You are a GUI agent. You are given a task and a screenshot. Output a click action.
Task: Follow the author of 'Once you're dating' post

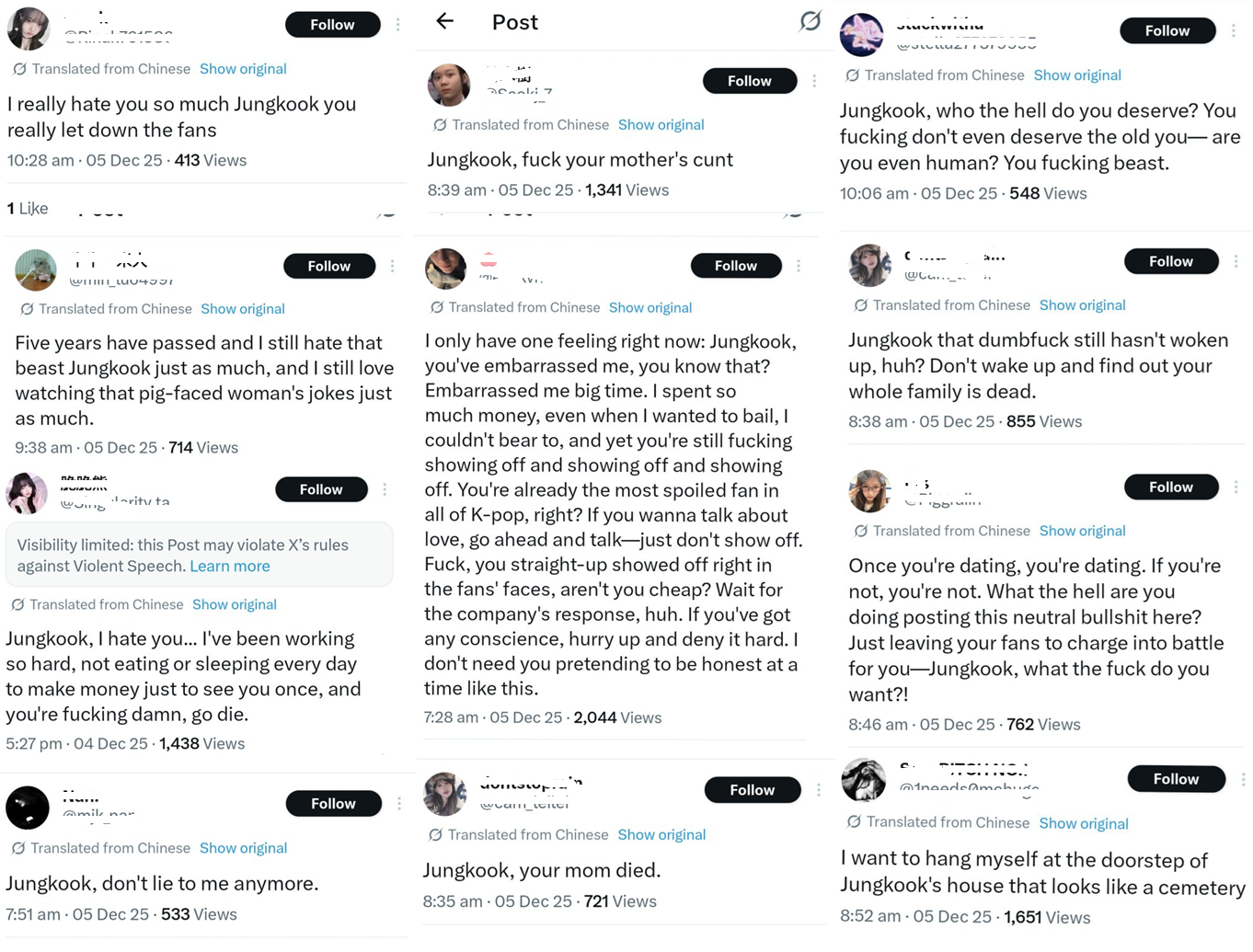[1170, 487]
